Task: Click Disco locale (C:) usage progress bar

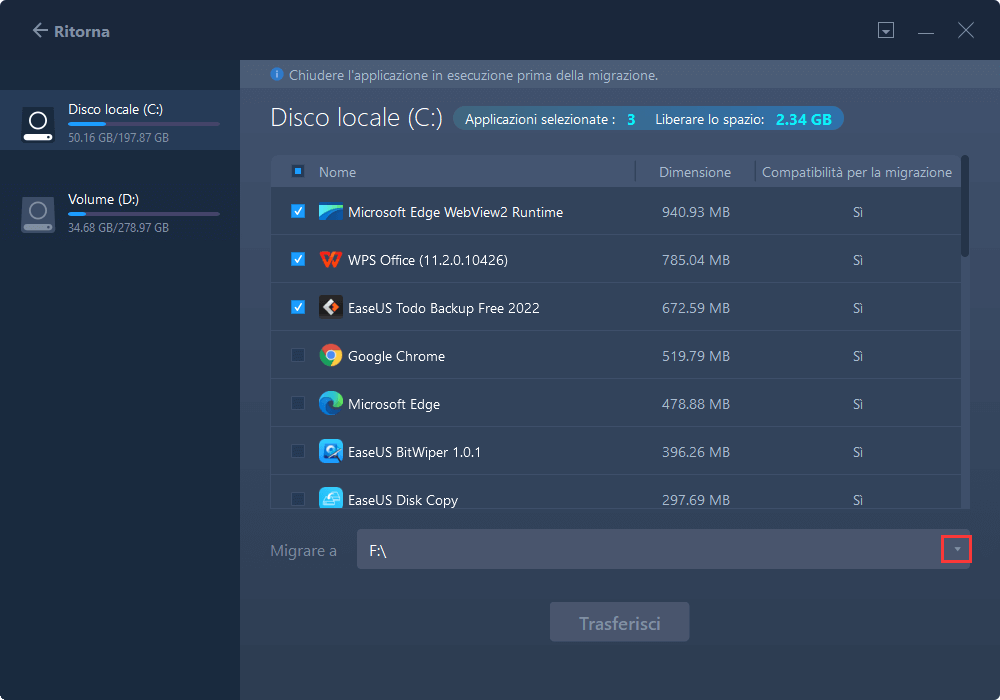Action: (x=143, y=124)
